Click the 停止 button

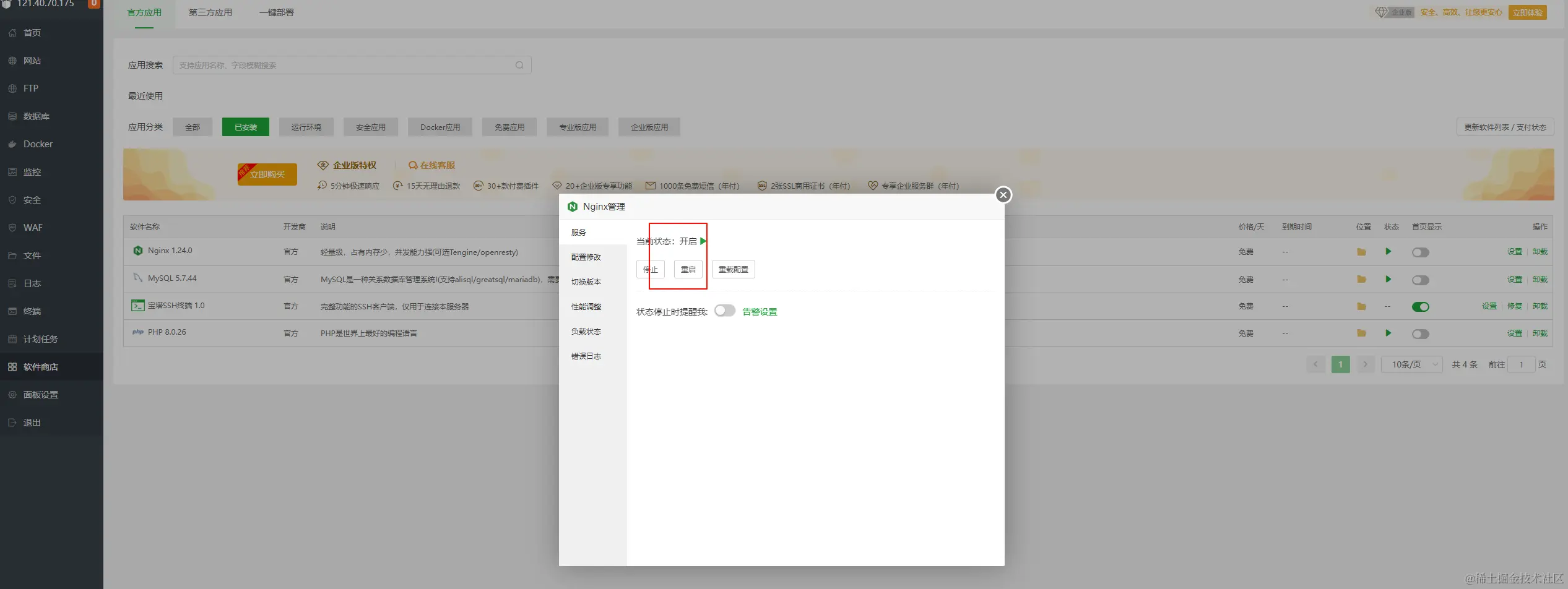tap(651, 270)
